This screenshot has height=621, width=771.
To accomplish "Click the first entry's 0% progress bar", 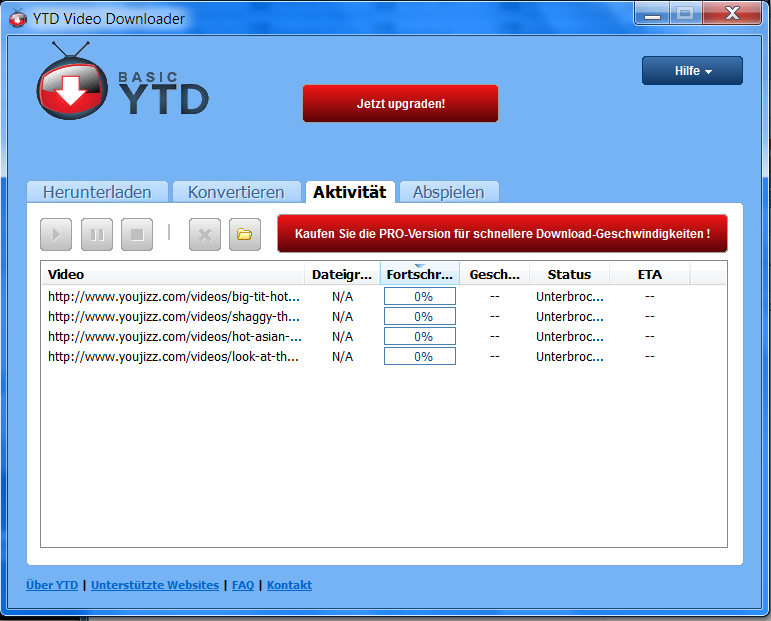I will tap(420, 296).
